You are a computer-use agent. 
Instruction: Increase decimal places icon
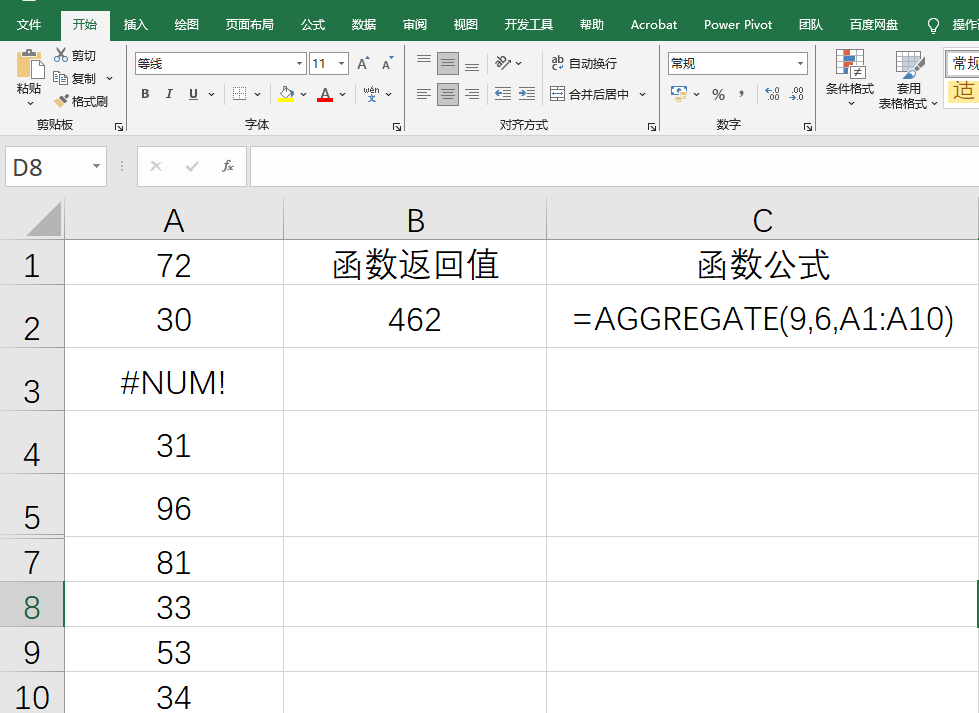point(772,94)
